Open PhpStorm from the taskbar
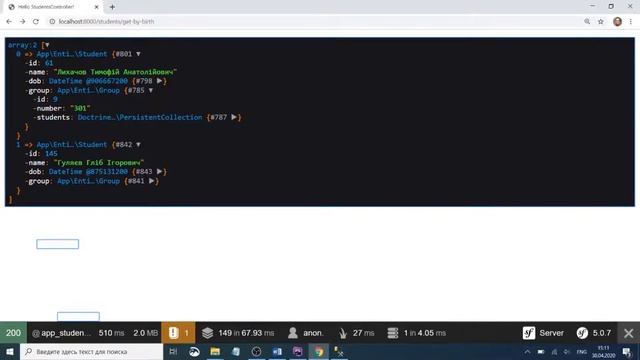The height and width of the screenshot is (360, 640). coord(298,351)
